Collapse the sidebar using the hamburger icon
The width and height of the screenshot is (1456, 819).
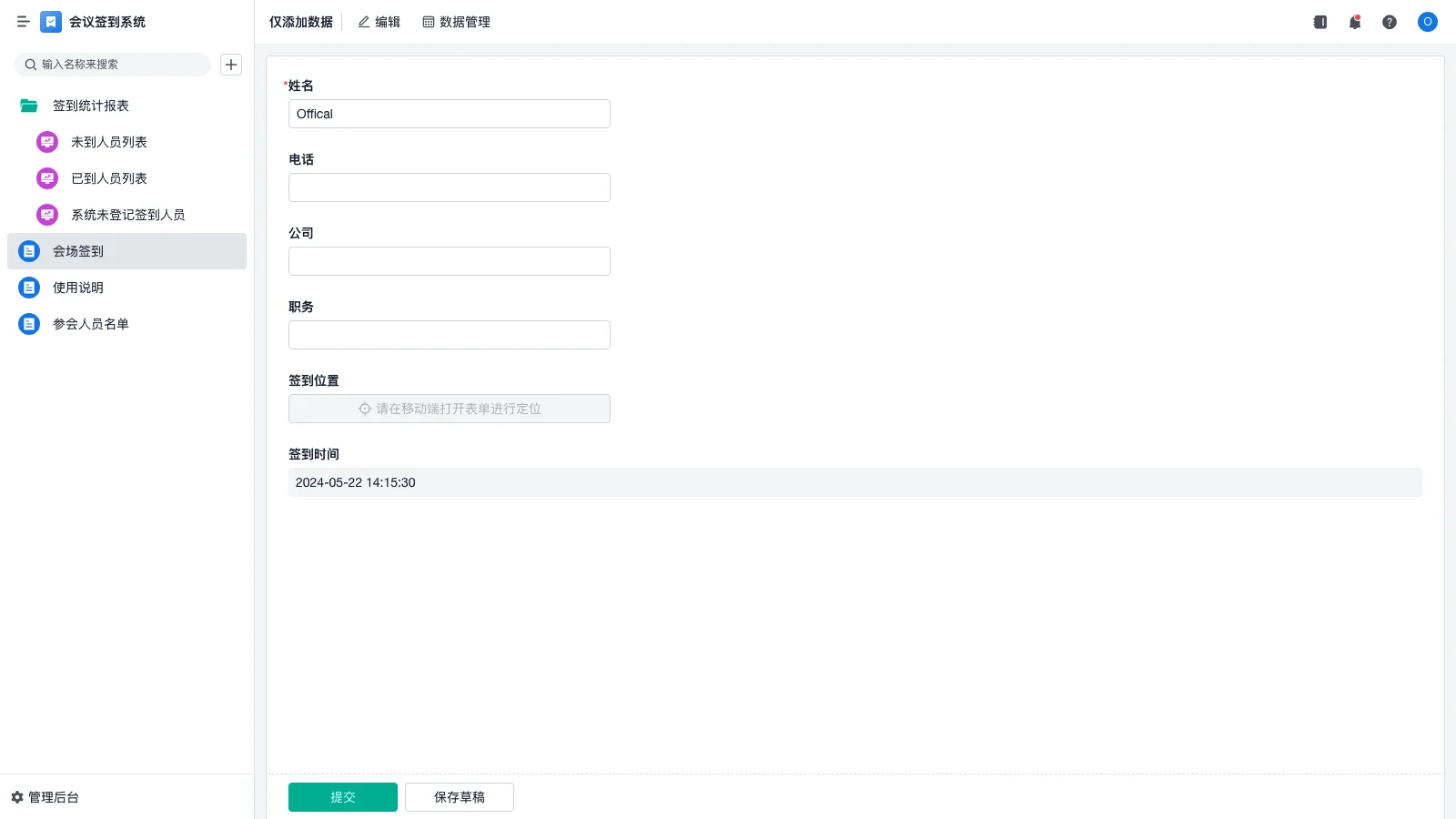(23, 22)
